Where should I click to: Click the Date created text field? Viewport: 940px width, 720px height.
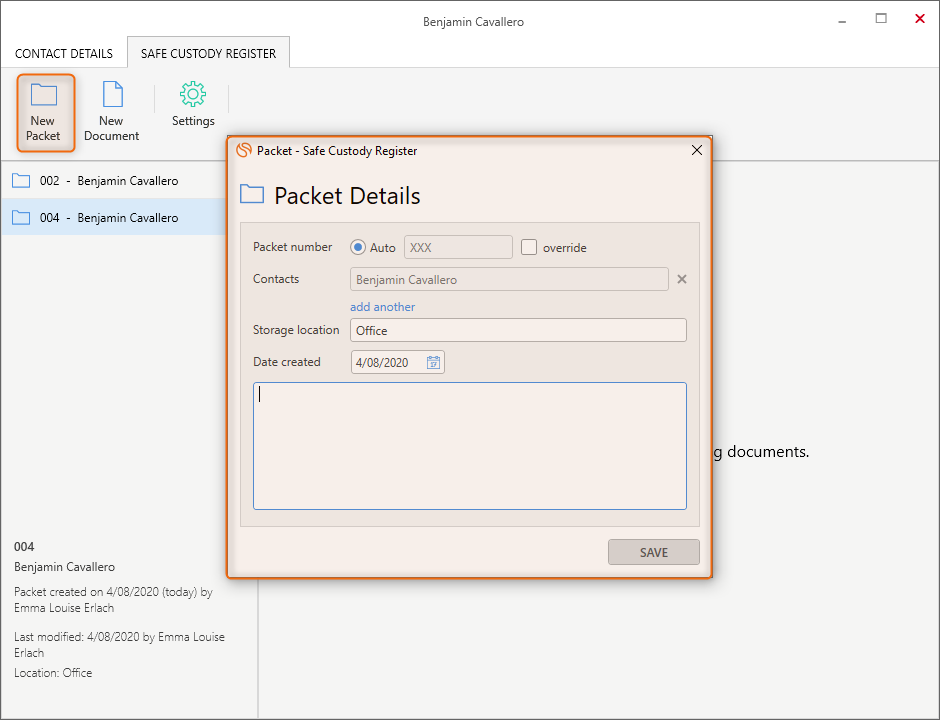(x=386, y=363)
